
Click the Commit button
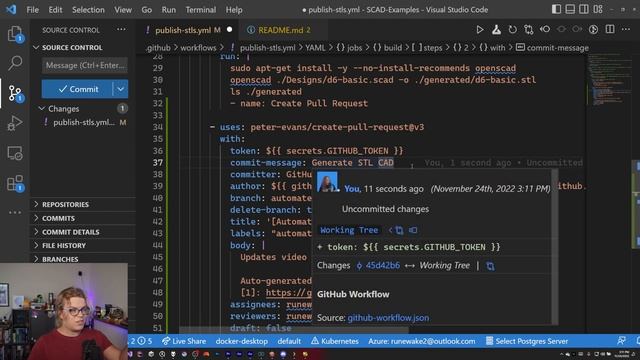77,89
